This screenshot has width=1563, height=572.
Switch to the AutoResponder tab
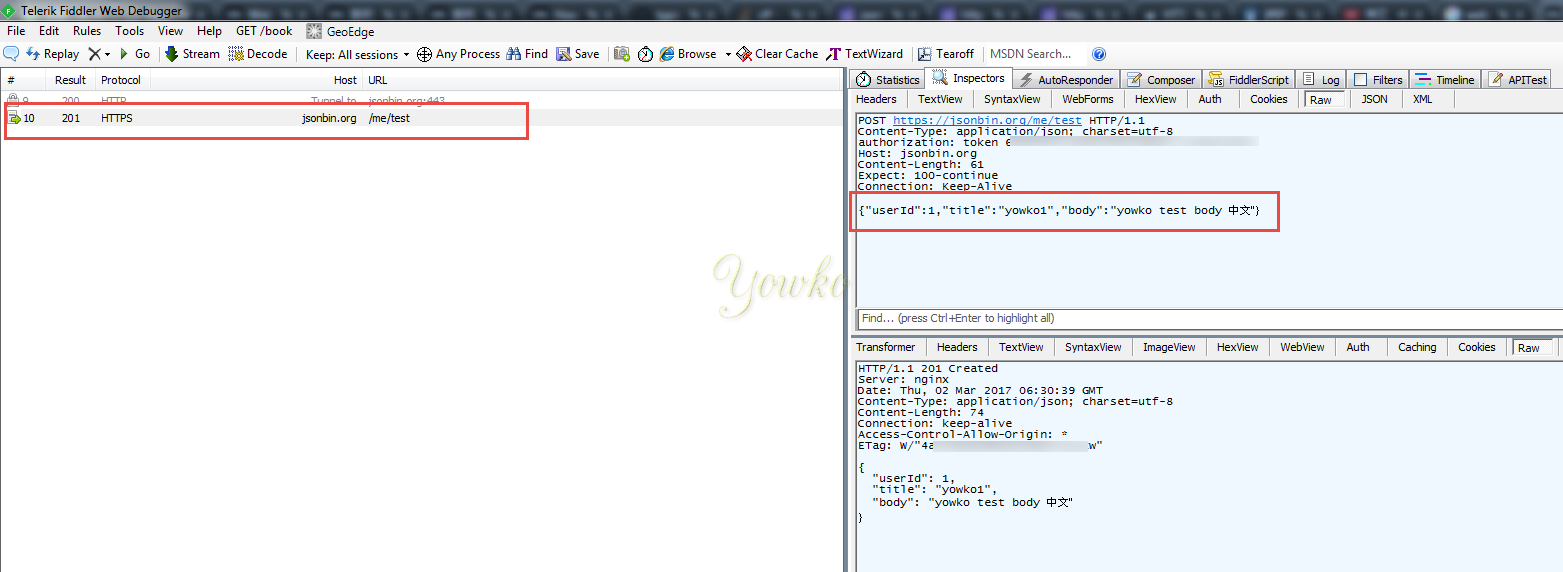1066,80
